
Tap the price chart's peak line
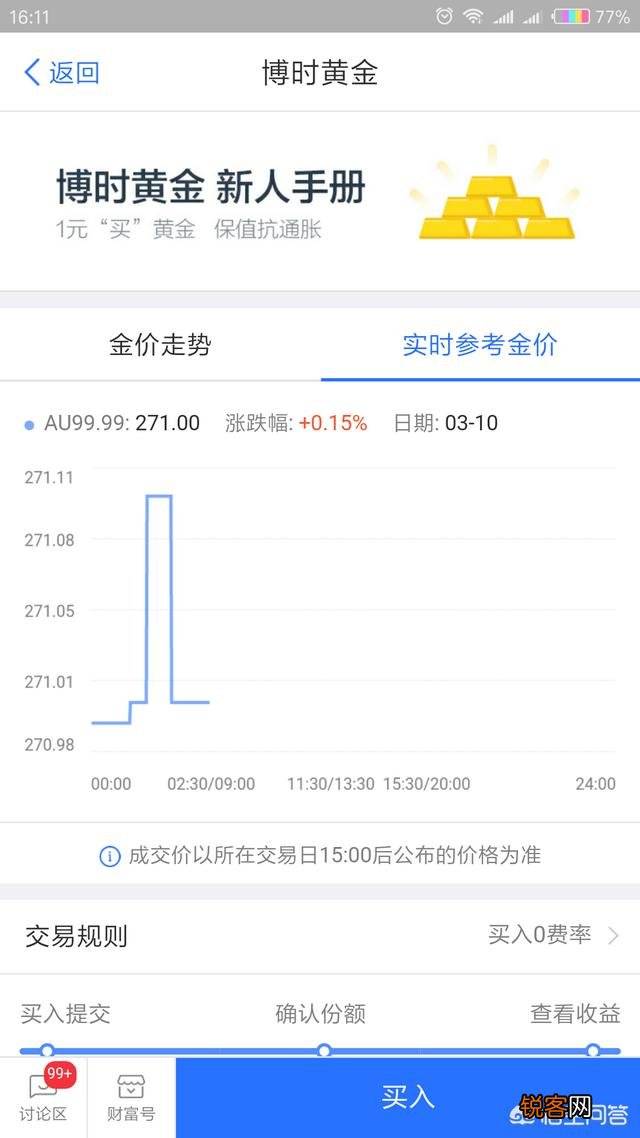click(159, 496)
